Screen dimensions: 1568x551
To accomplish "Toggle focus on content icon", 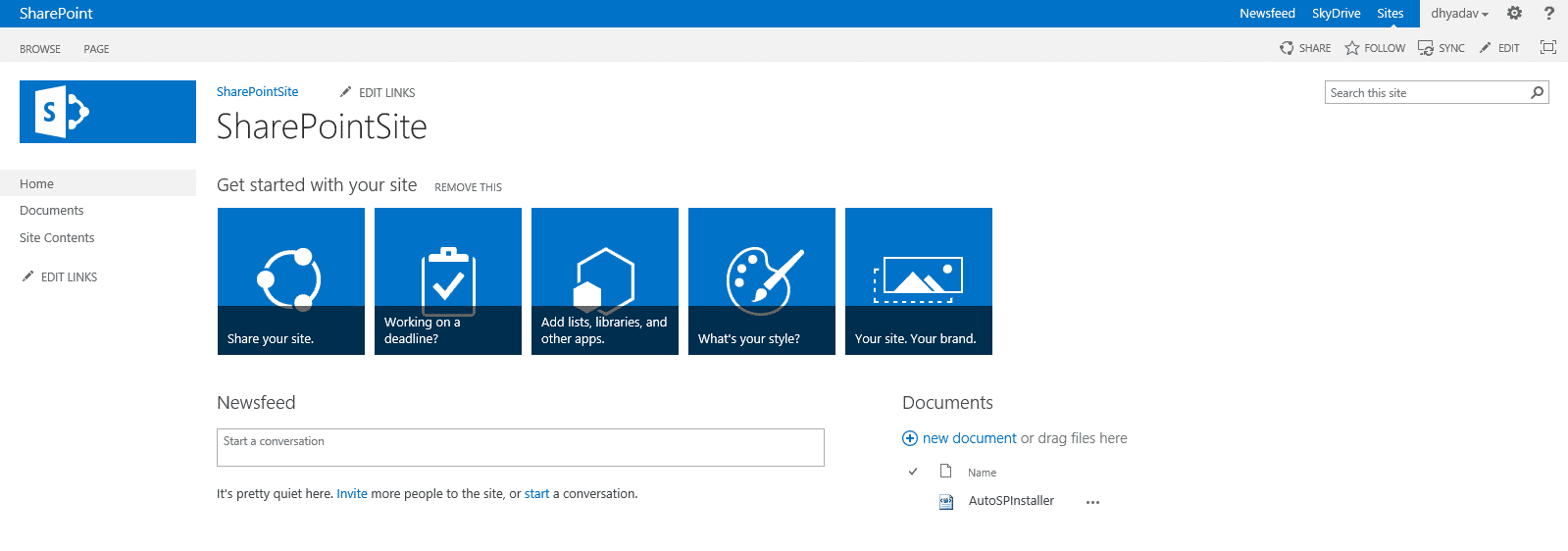I will 1548,47.
